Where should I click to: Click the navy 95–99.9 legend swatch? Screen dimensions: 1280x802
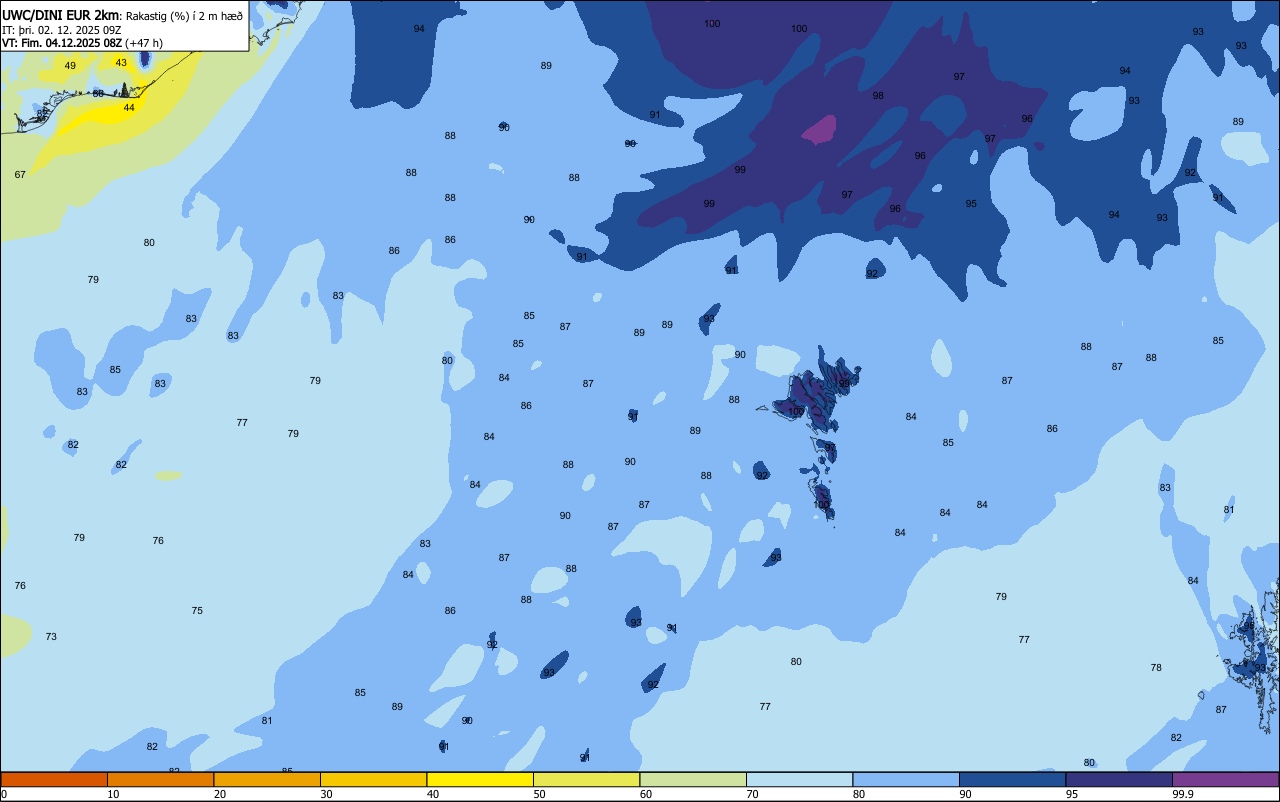click(x=1119, y=779)
